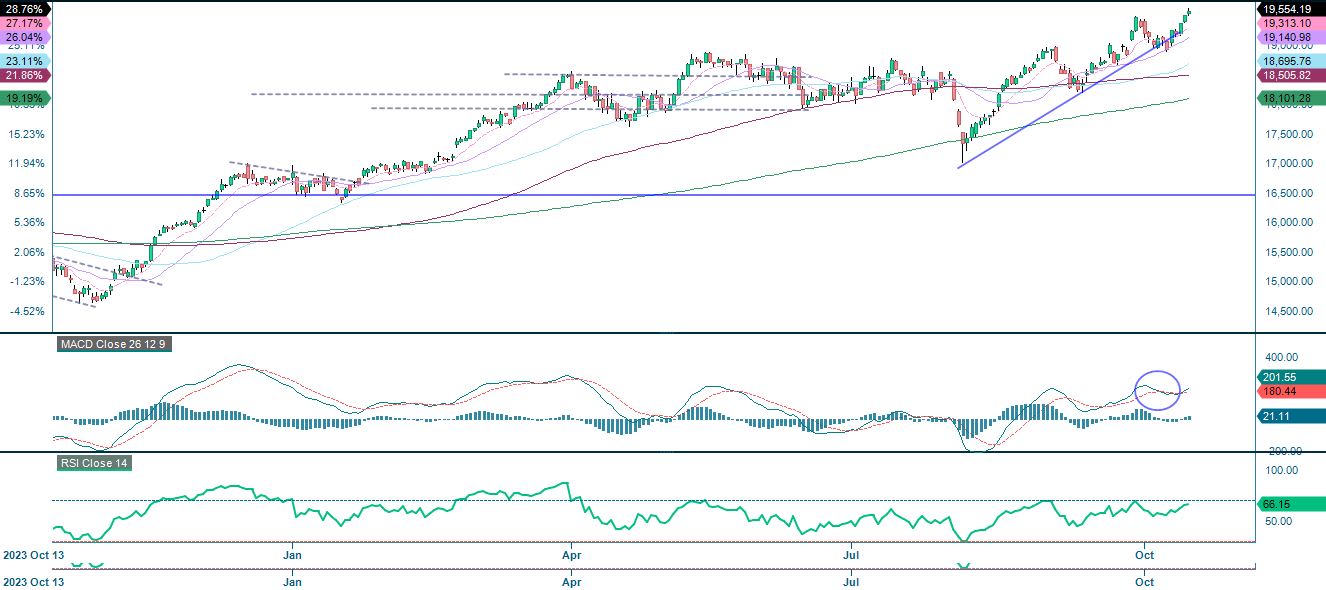The width and height of the screenshot is (1326, 590).
Task: Click the 100.00 RSI axis label
Action: coord(1282,469)
